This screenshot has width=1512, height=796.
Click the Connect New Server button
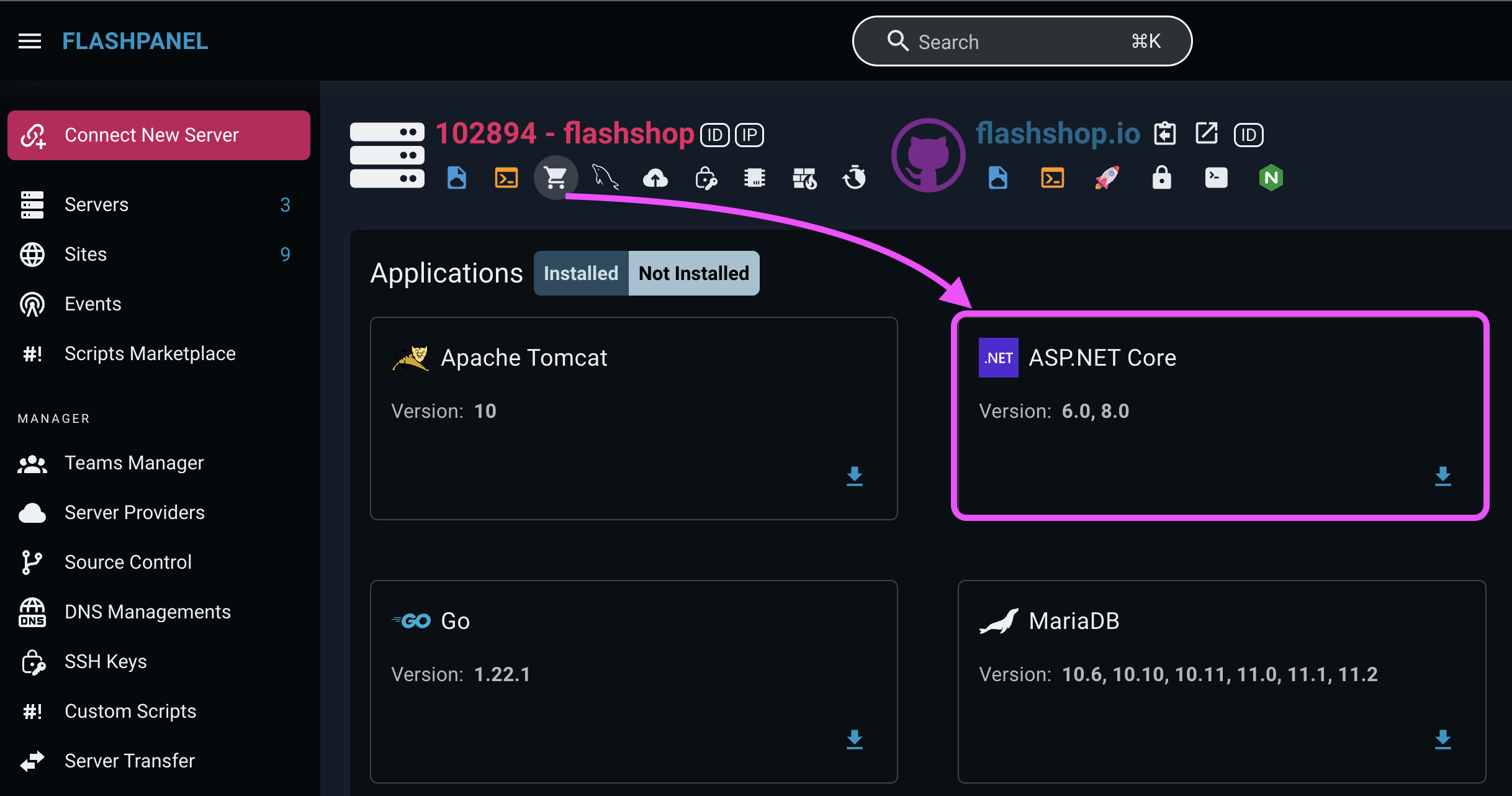click(x=158, y=135)
